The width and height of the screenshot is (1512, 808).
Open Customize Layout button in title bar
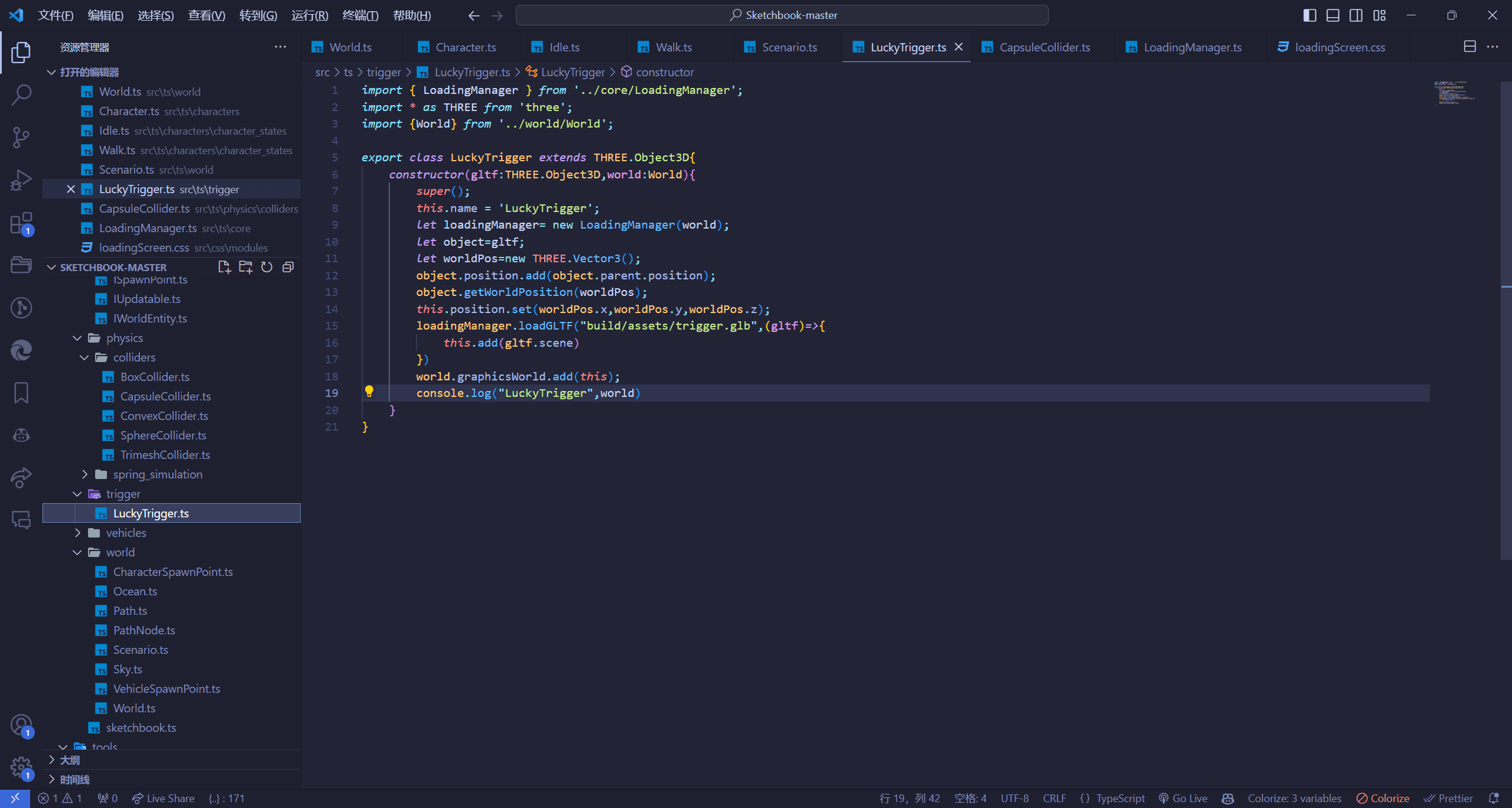[1380, 15]
